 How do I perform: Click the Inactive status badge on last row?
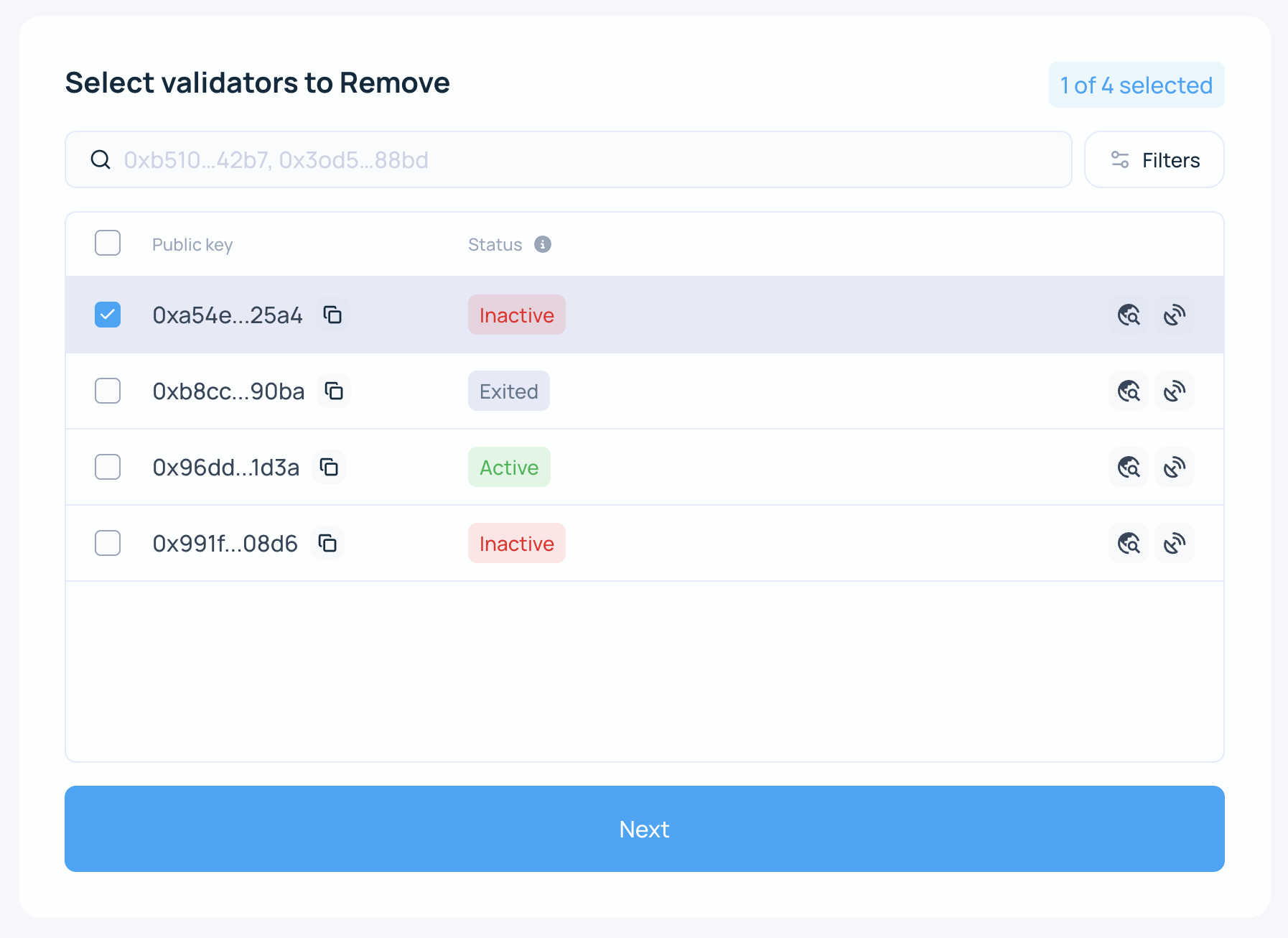pos(516,543)
